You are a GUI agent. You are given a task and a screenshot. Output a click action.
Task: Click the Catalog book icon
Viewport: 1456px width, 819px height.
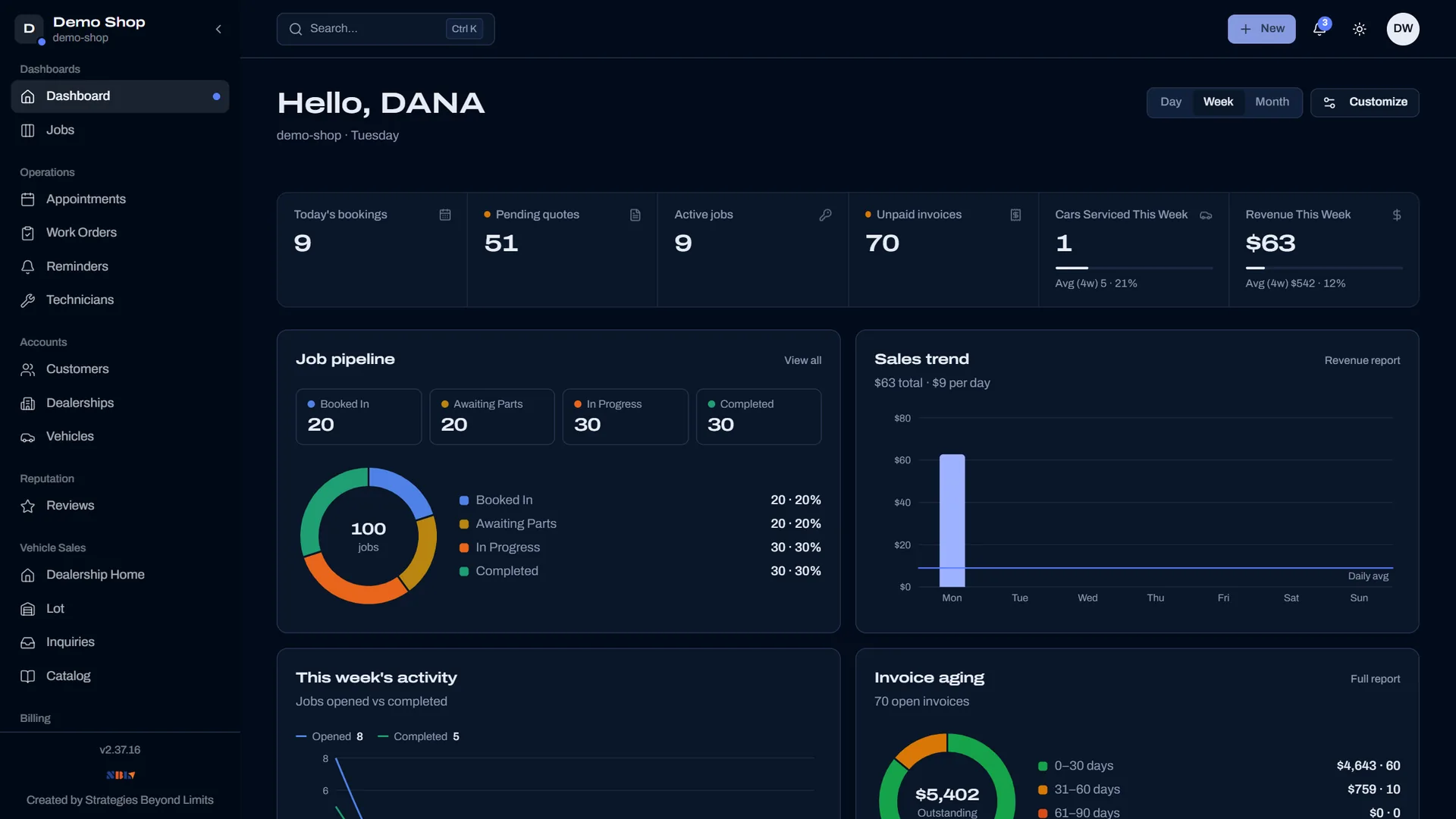[28, 676]
